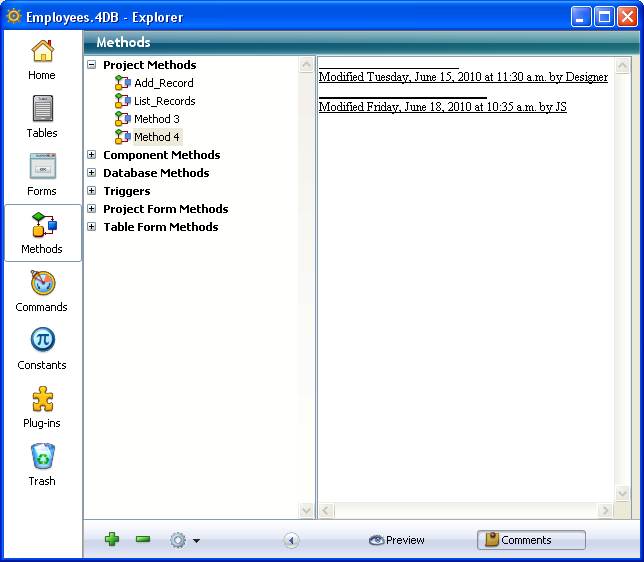
Task: Expand the Database Methods node
Action: (x=92, y=173)
